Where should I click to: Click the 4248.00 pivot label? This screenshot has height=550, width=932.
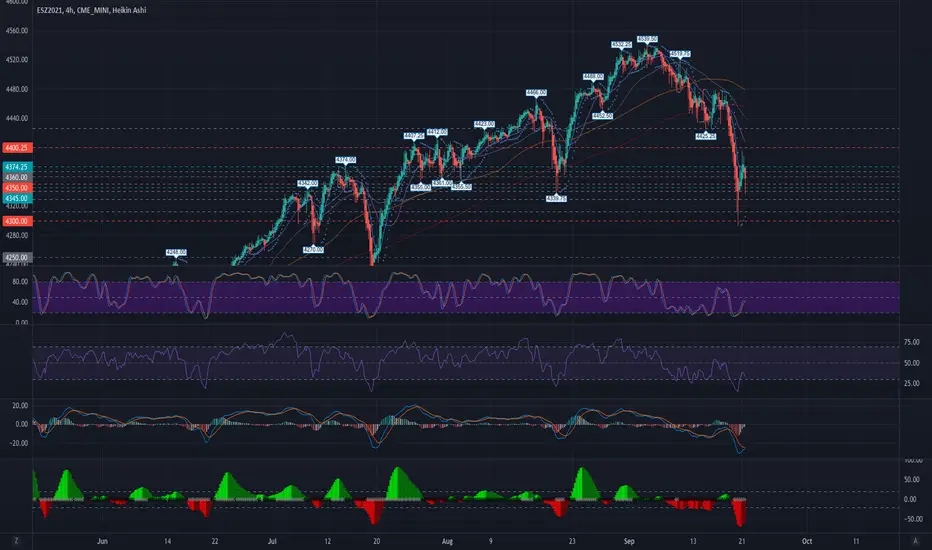click(x=176, y=253)
